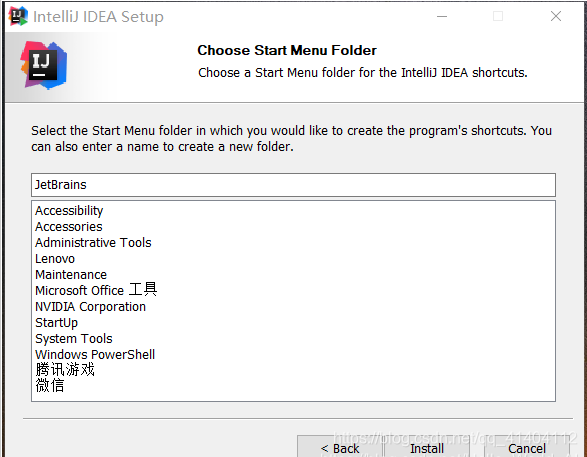Select the 腾讯游戏 folder
Image resolution: width=587 pixels, height=457 pixels.
pos(65,369)
